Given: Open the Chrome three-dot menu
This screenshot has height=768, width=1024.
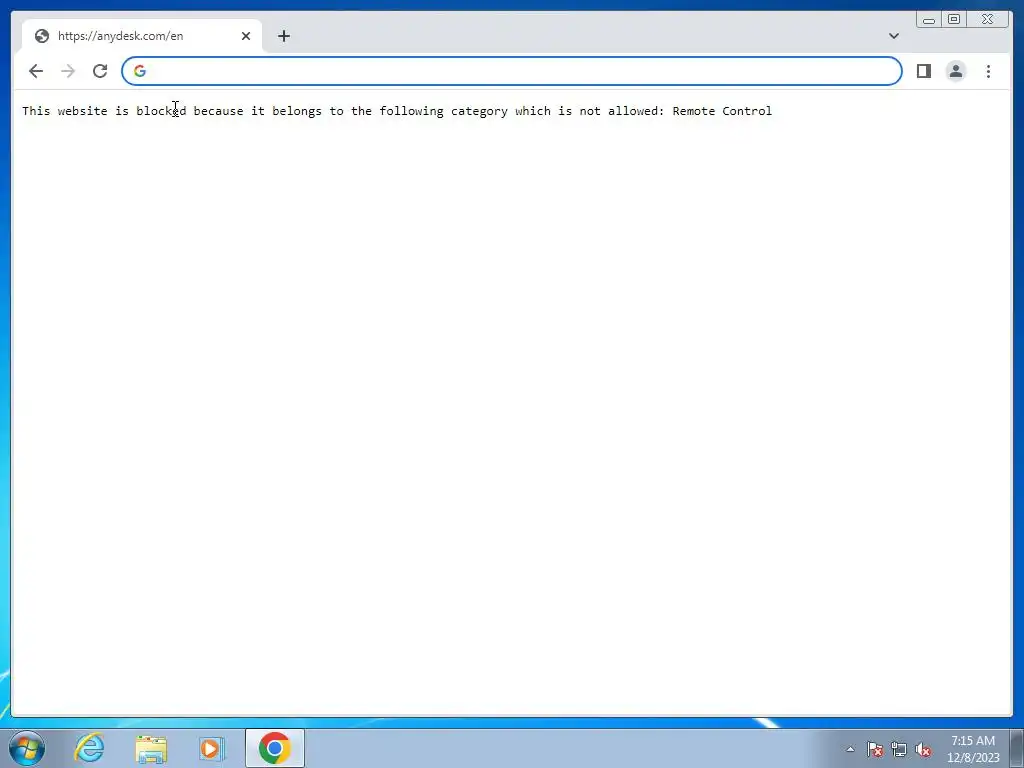Looking at the screenshot, I should 988,71.
